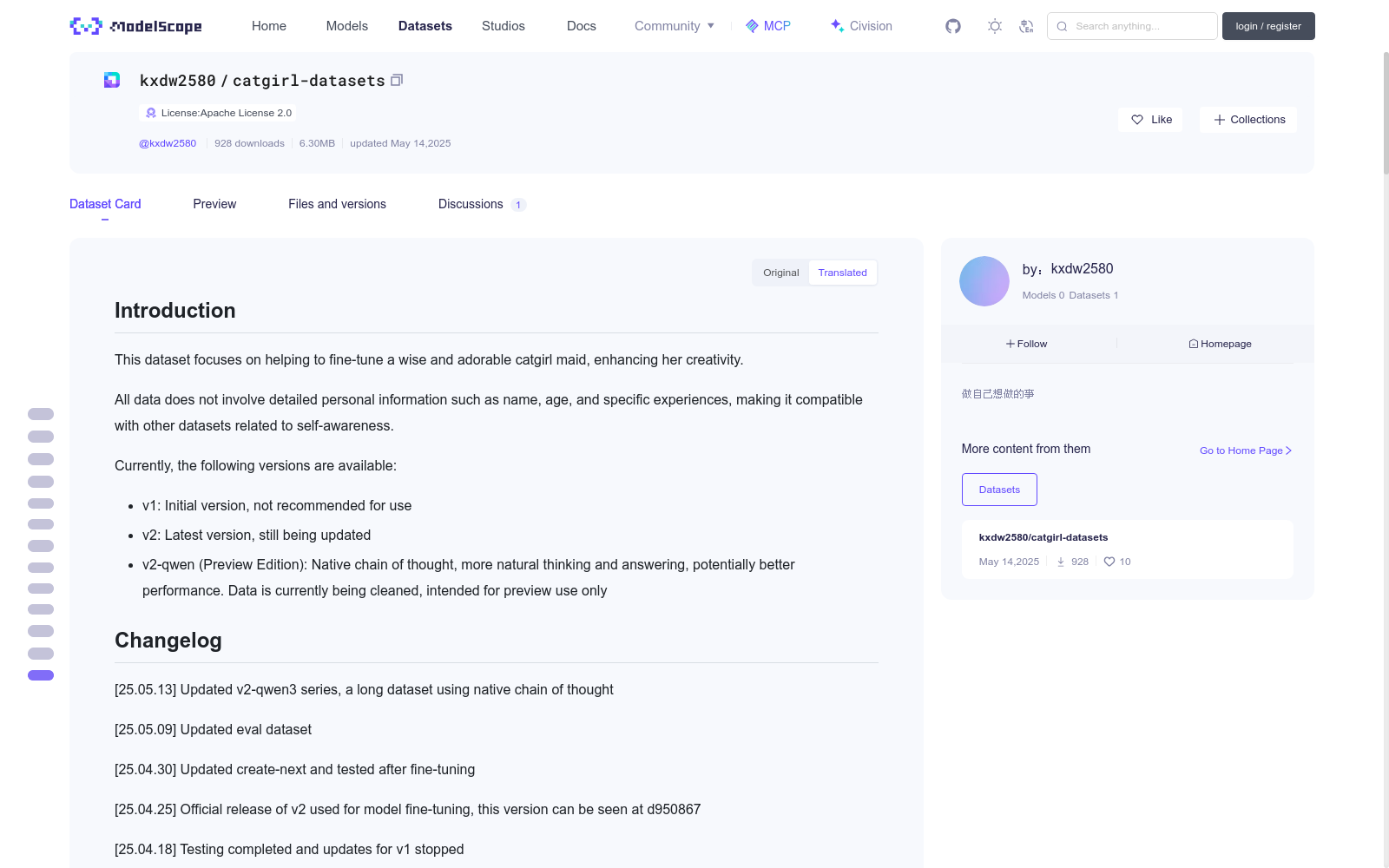
Task: Click the Discussions count badge 1
Action: 518,205
